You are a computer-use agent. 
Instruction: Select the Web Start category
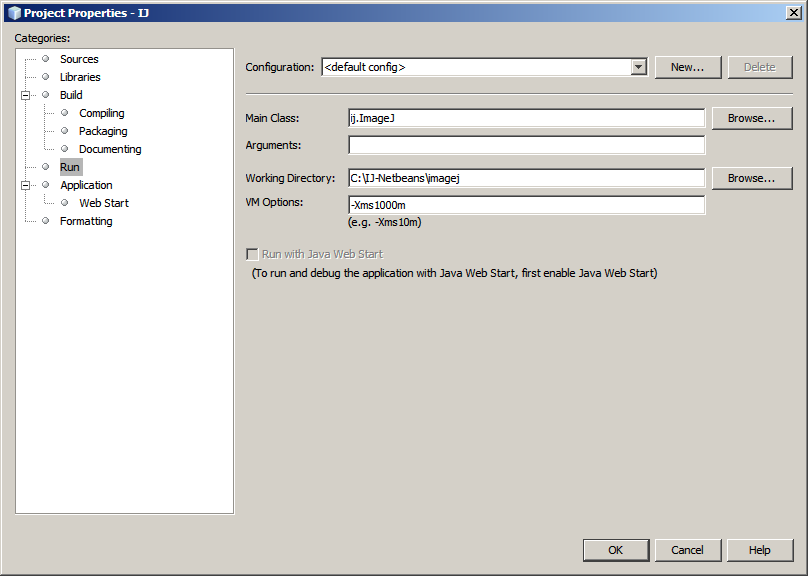pyautogui.click(x=104, y=203)
